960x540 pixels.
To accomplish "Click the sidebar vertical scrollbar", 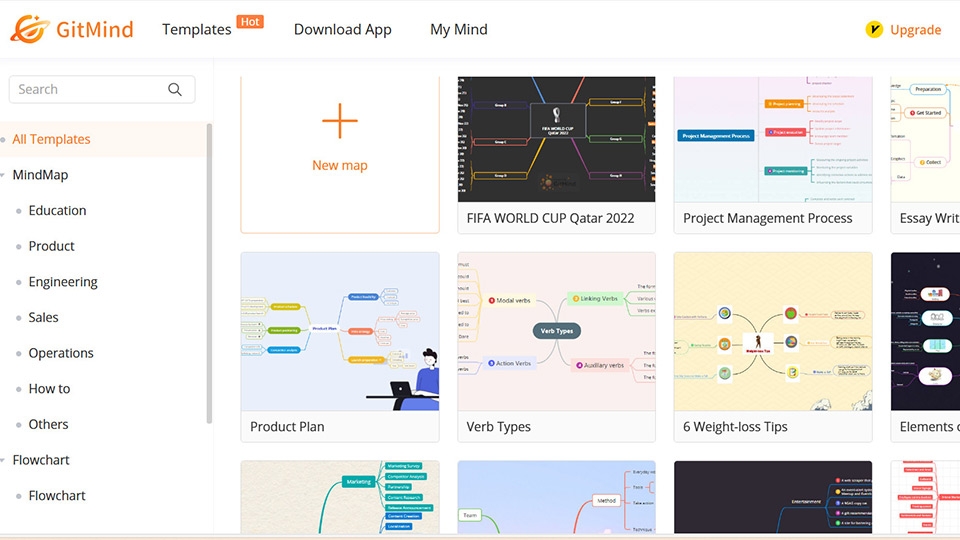I will [x=209, y=274].
